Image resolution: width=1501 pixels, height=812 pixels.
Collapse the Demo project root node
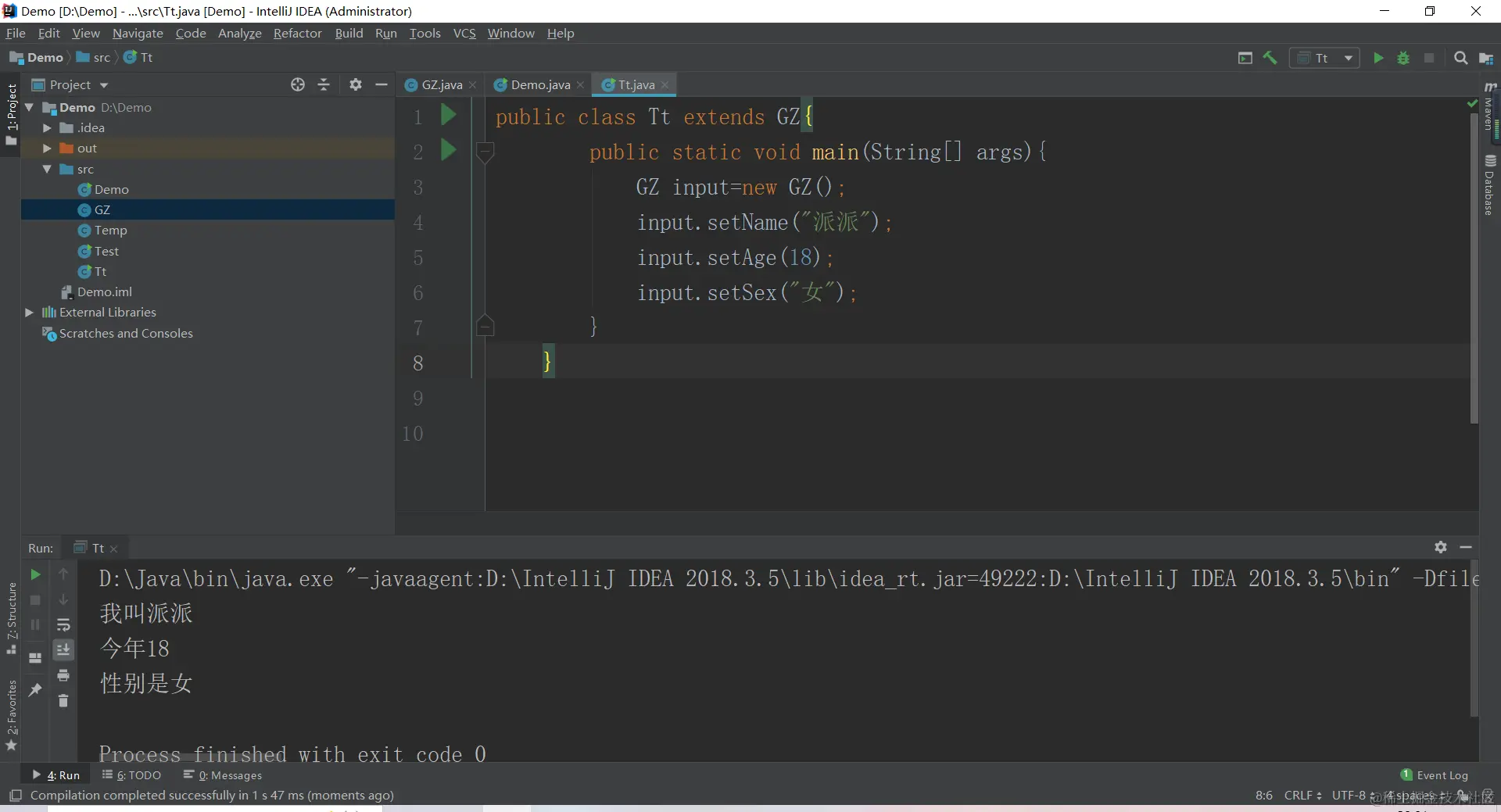pos(30,107)
